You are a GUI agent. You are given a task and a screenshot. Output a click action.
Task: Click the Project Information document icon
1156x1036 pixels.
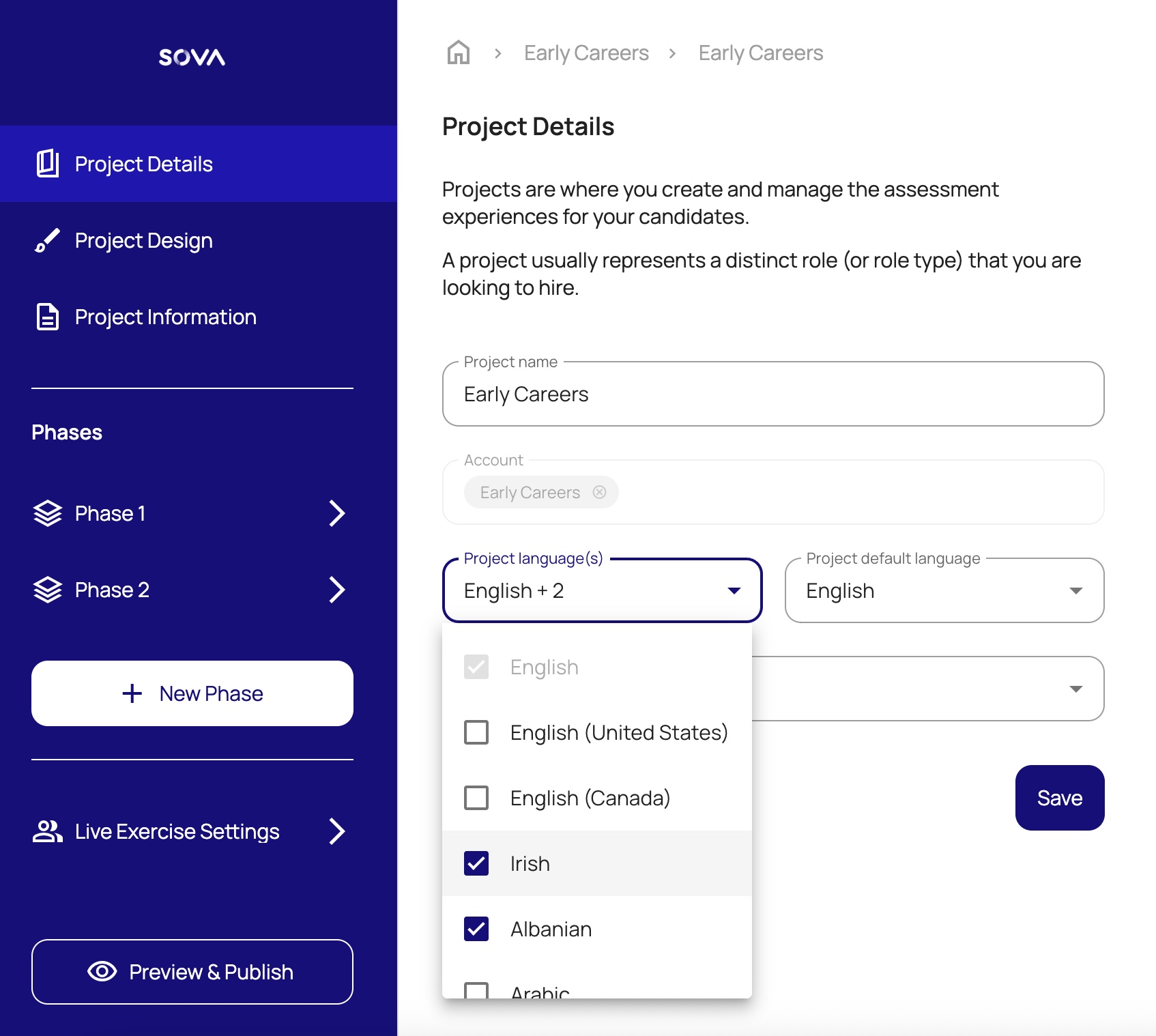coord(47,317)
